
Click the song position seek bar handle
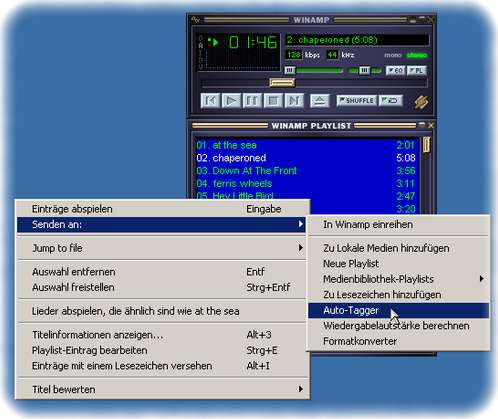282,82
